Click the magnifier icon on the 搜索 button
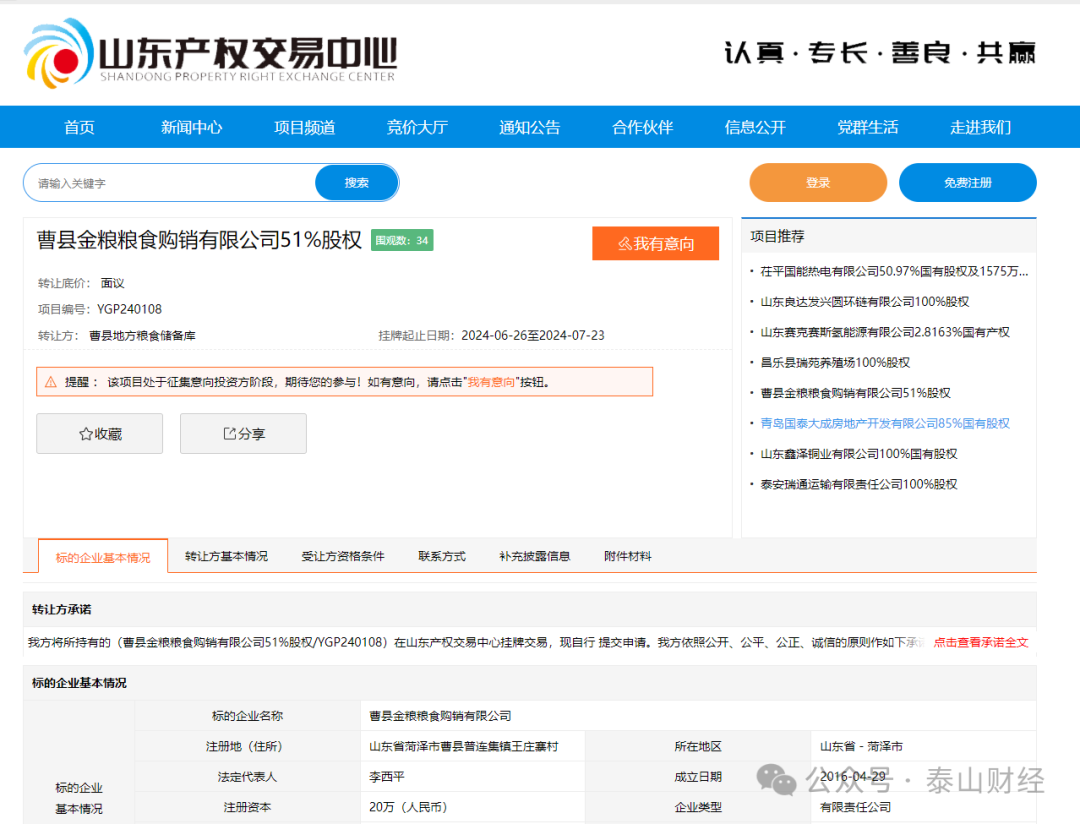The width and height of the screenshot is (1080, 824). coord(356,182)
